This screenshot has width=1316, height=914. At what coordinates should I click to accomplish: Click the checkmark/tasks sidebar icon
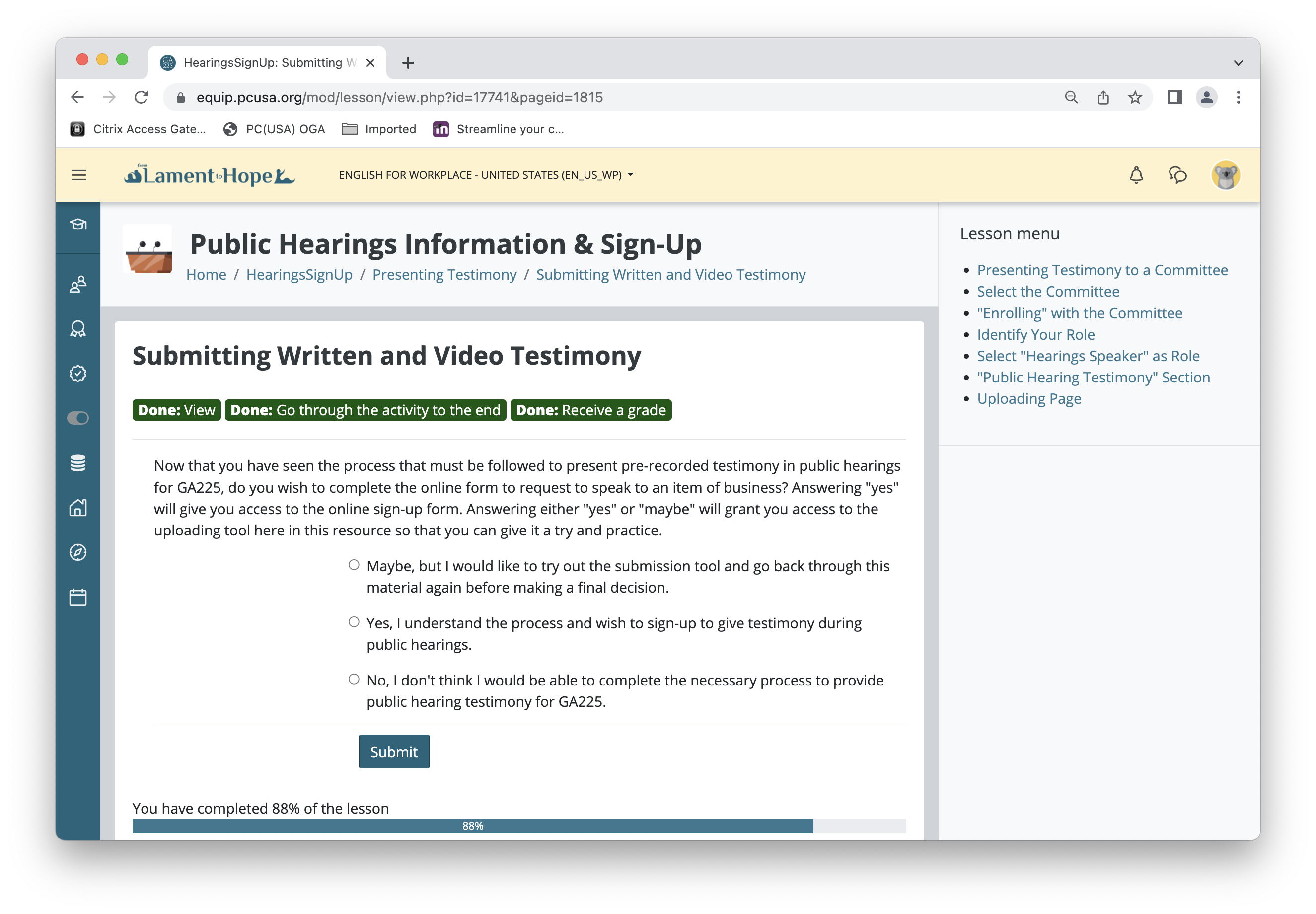point(78,374)
